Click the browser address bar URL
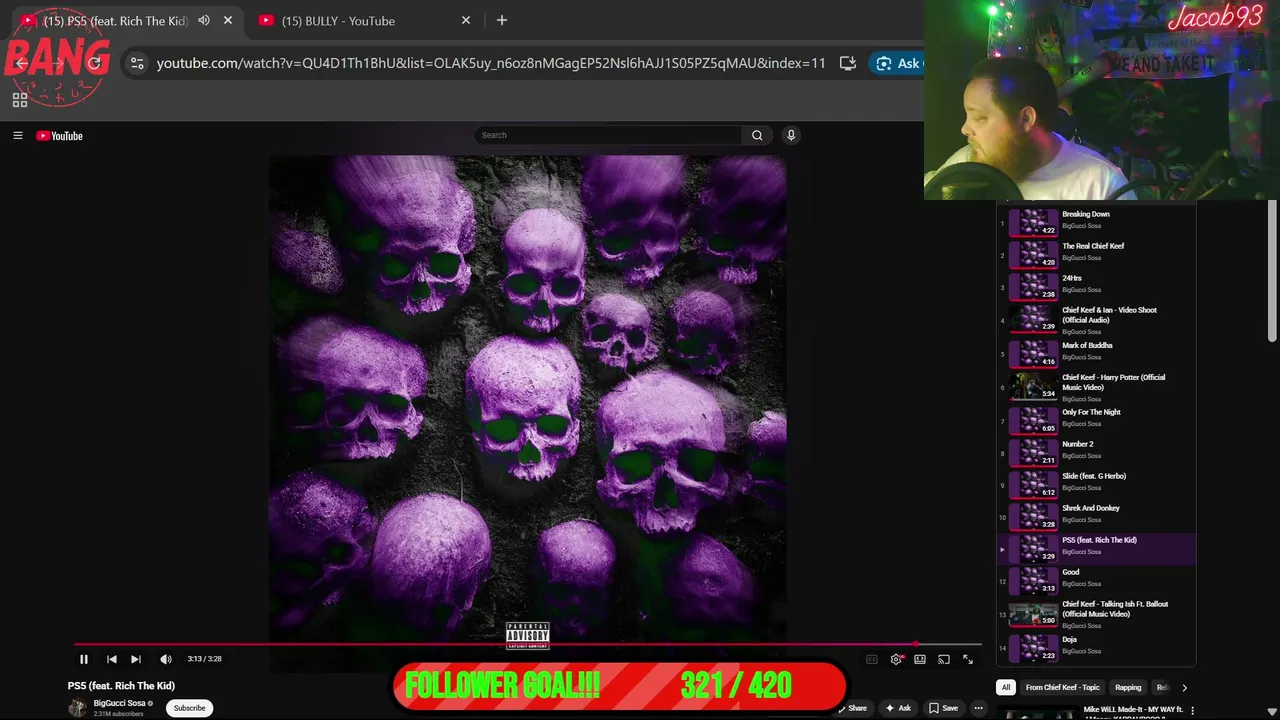 pyautogui.click(x=491, y=63)
